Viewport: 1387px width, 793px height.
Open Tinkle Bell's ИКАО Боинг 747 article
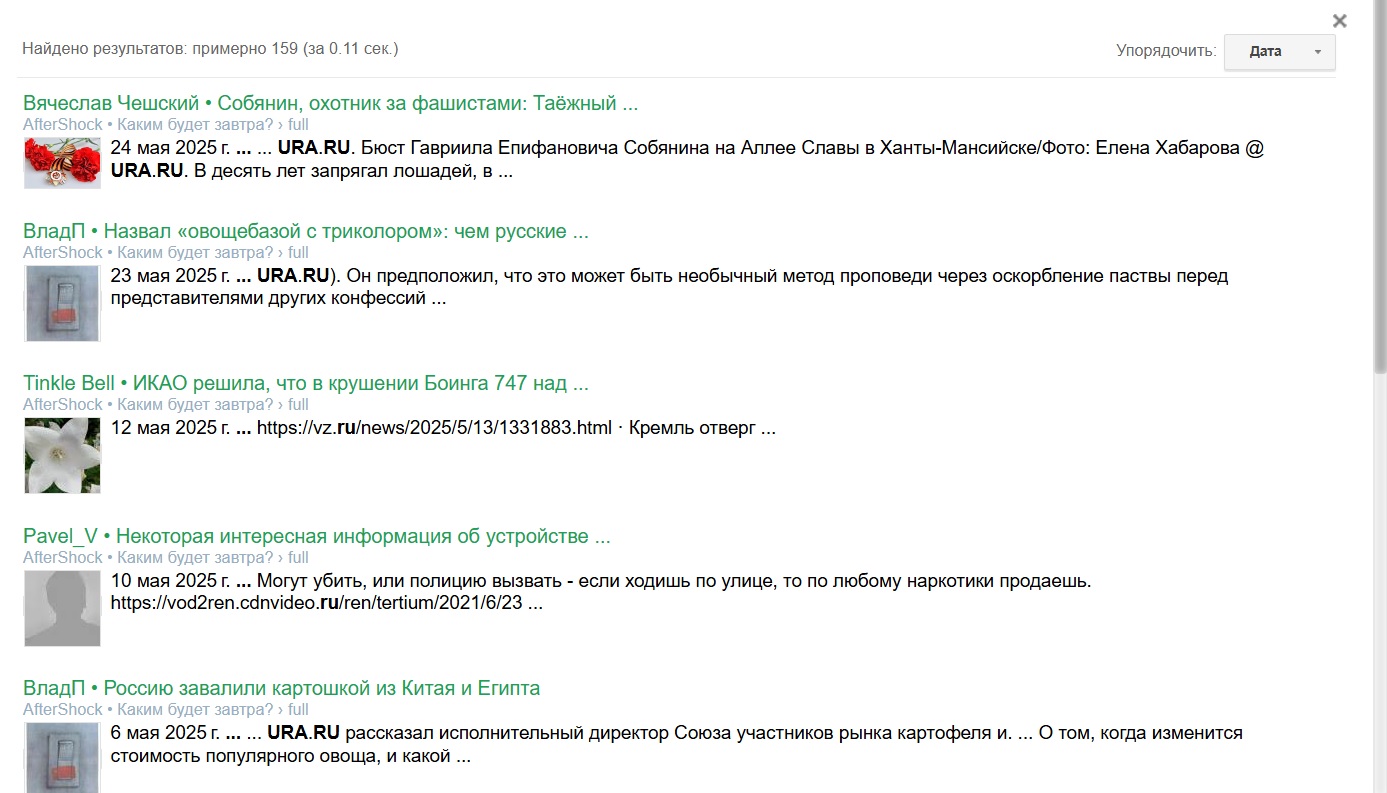pos(305,384)
